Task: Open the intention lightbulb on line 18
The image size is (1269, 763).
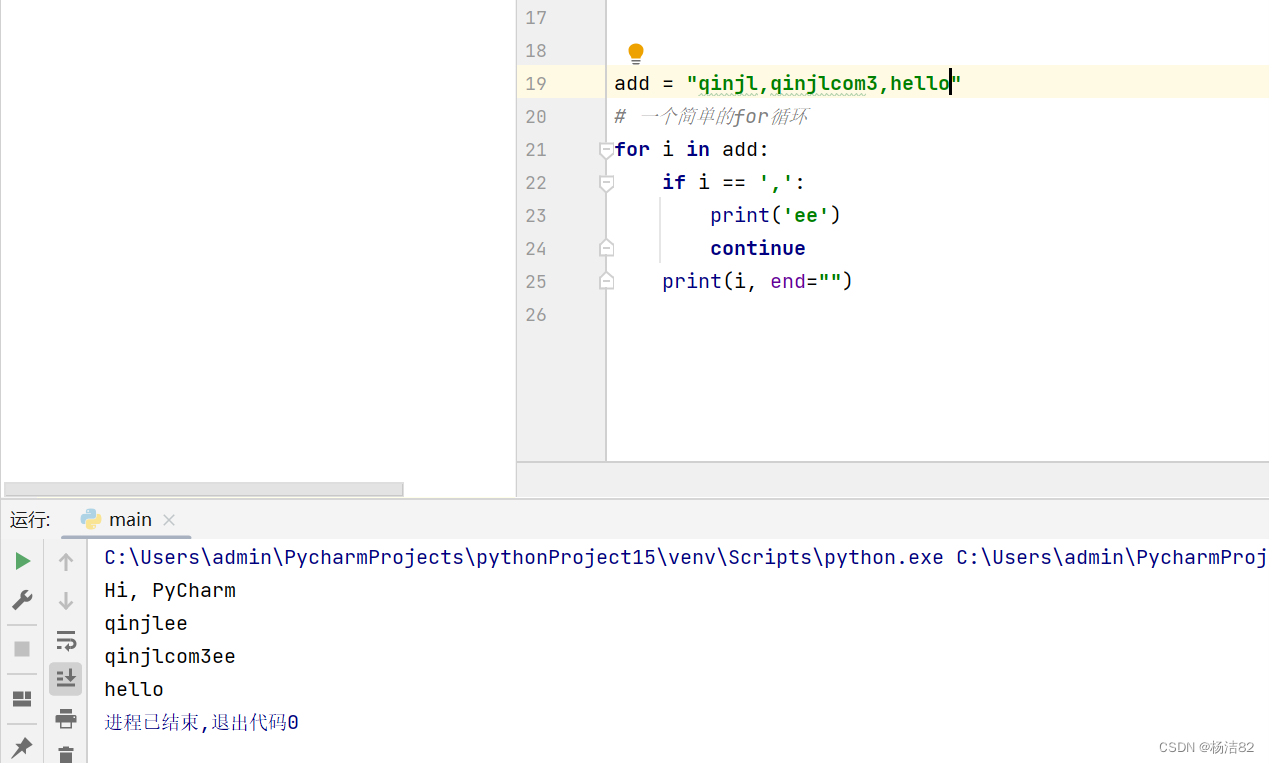Action: (636, 50)
